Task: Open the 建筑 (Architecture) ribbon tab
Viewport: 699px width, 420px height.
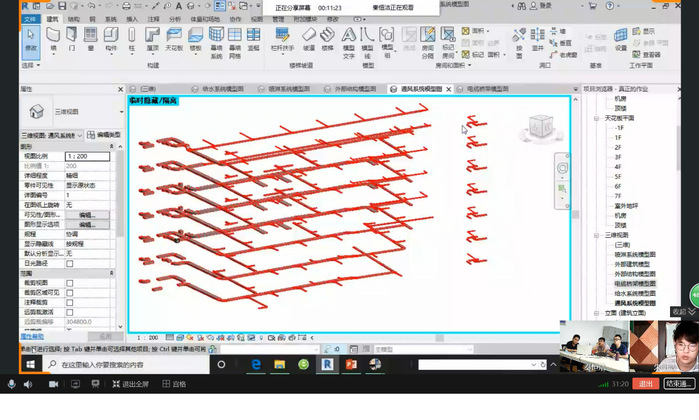Action: [x=52, y=18]
